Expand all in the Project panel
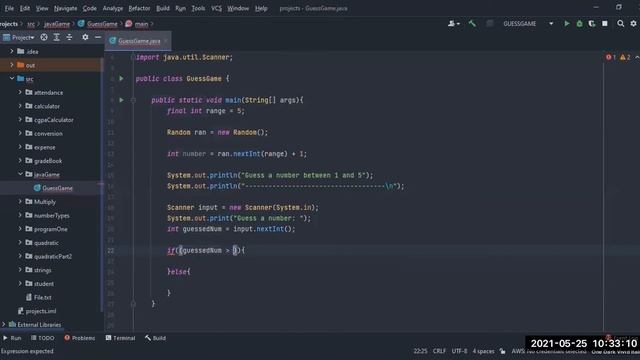The height and width of the screenshot is (360, 640). (57, 37)
